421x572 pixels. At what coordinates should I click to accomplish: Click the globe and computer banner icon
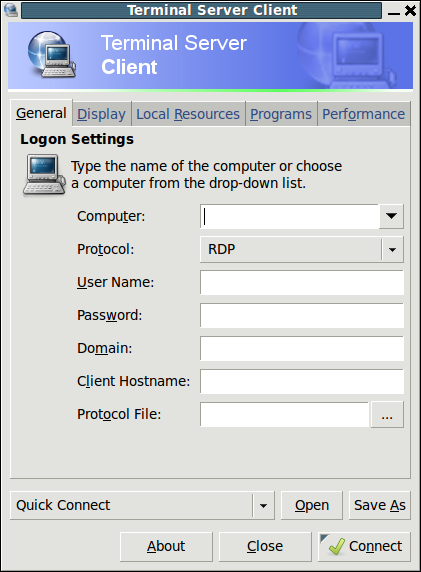(x=51, y=54)
